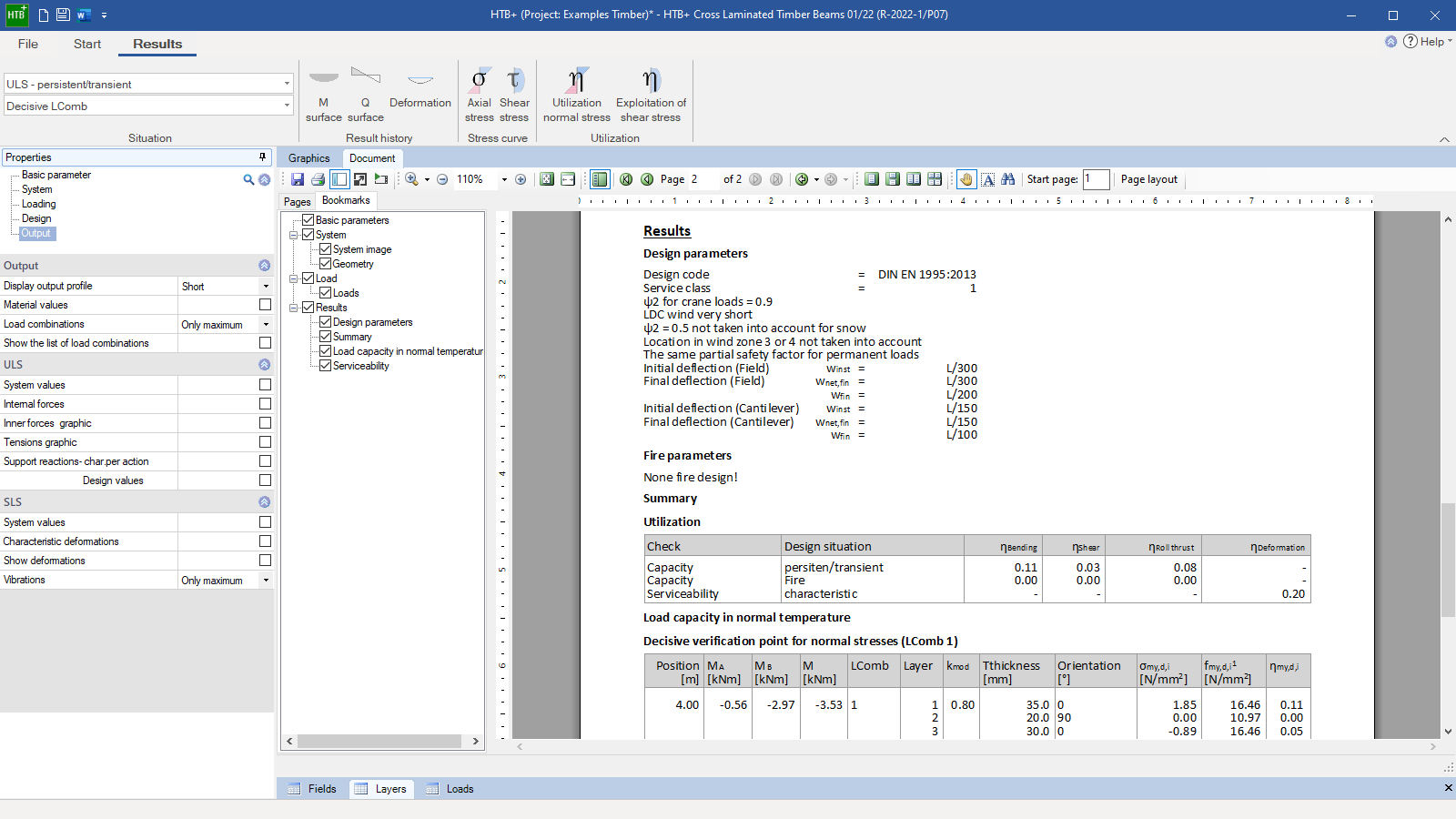Select single page layout icon
The width and height of the screenshot is (1456, 819).
872,179
